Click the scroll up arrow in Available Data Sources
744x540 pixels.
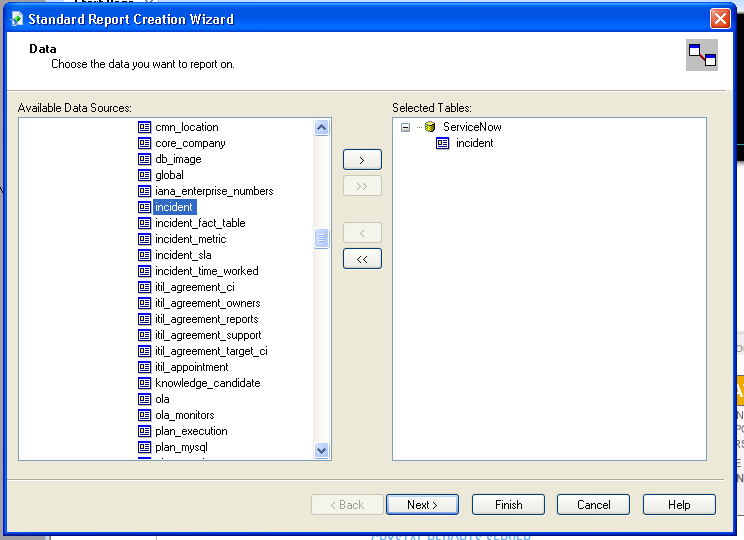(321, 127)
